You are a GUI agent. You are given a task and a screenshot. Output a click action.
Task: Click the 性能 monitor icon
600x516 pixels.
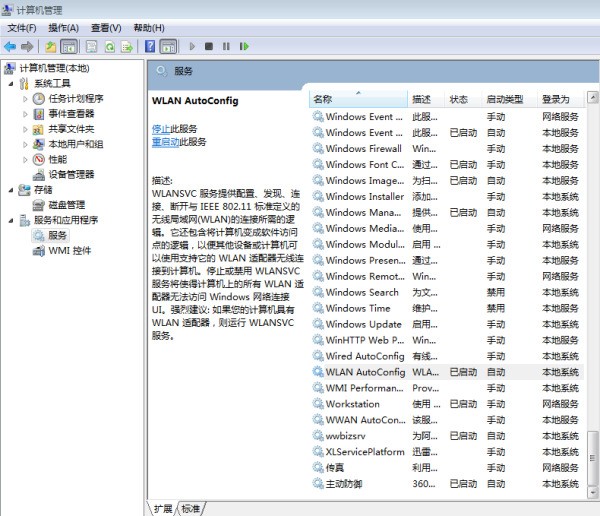click(x=39, y=160)
